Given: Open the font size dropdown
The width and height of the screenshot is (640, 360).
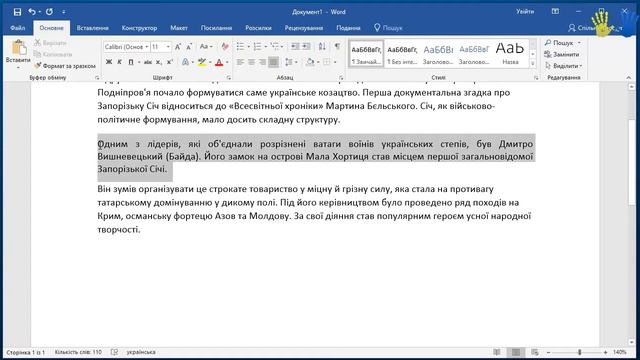Looking at the screenshot, I should [x=168, y=47].
